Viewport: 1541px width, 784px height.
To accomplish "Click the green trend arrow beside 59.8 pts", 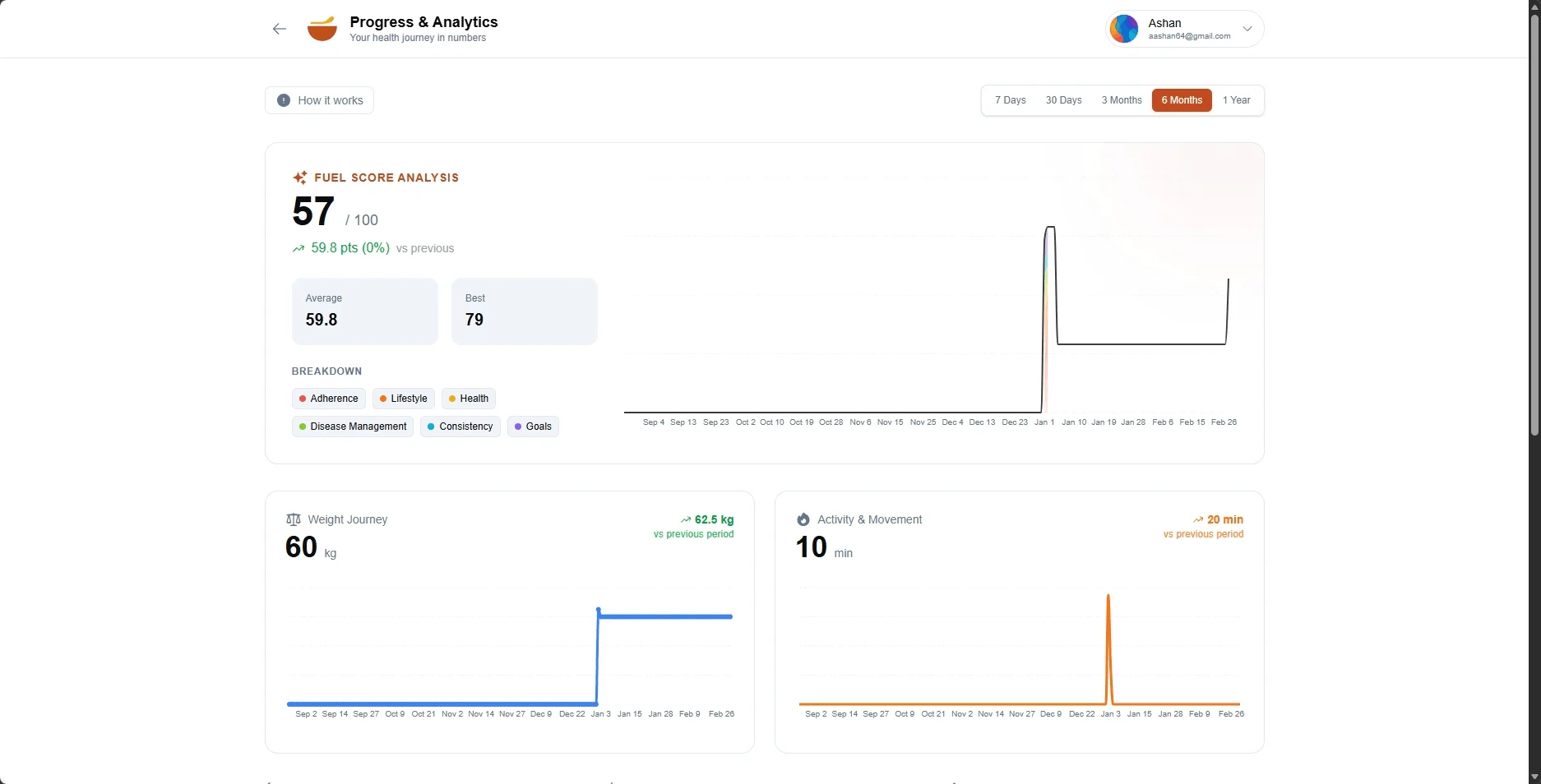I will point(298,248).
